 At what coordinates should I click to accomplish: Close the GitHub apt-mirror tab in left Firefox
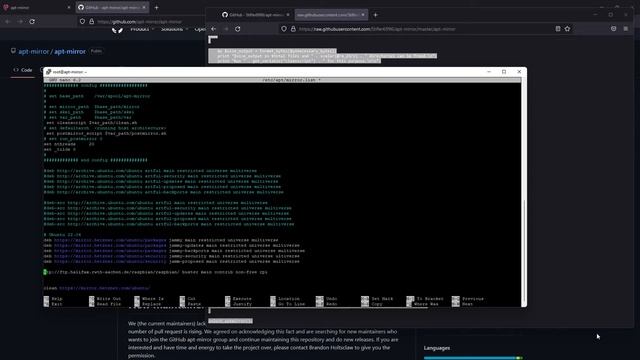tap(144, 7)
